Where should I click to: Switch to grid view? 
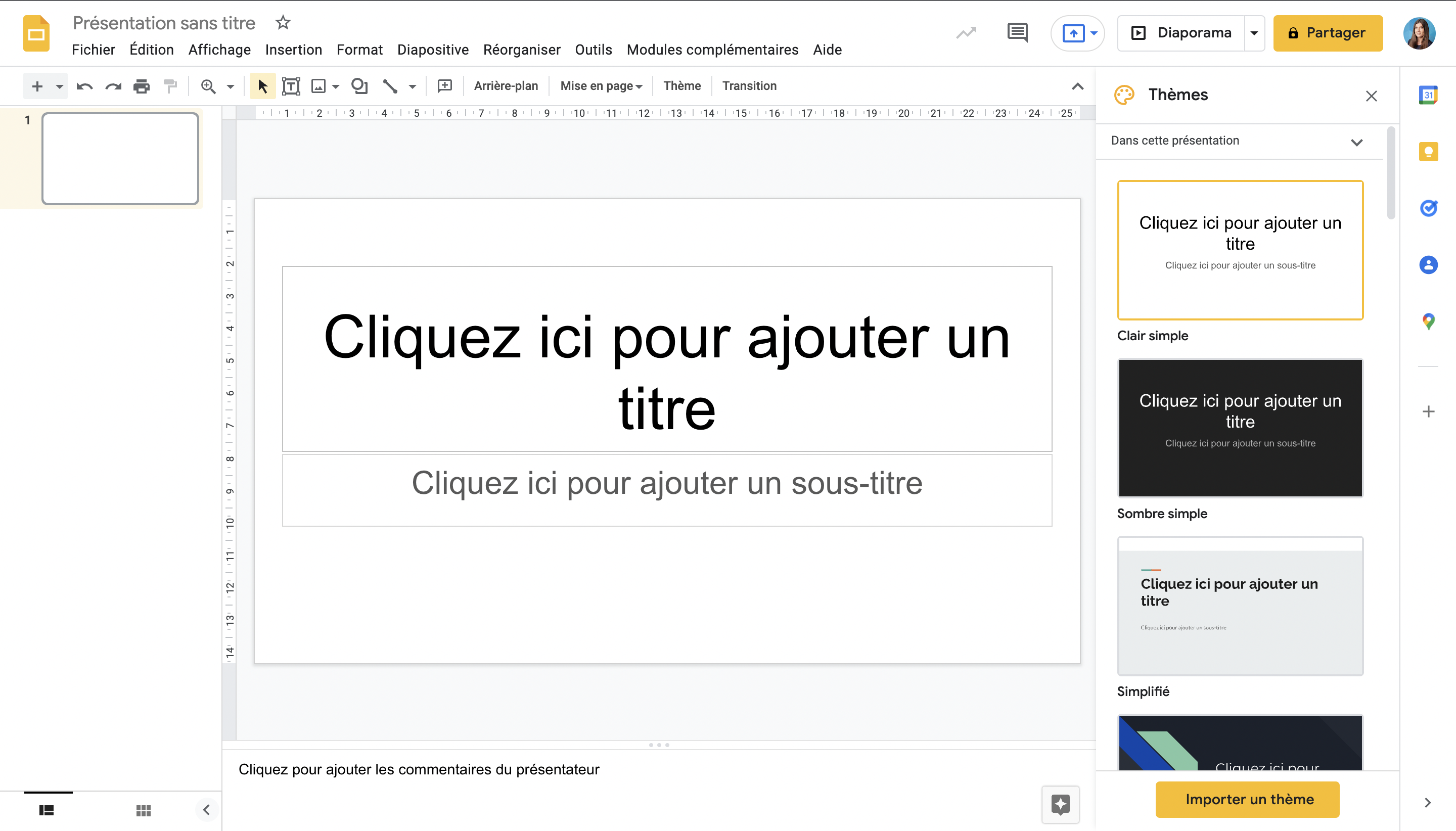click(143, 810)
